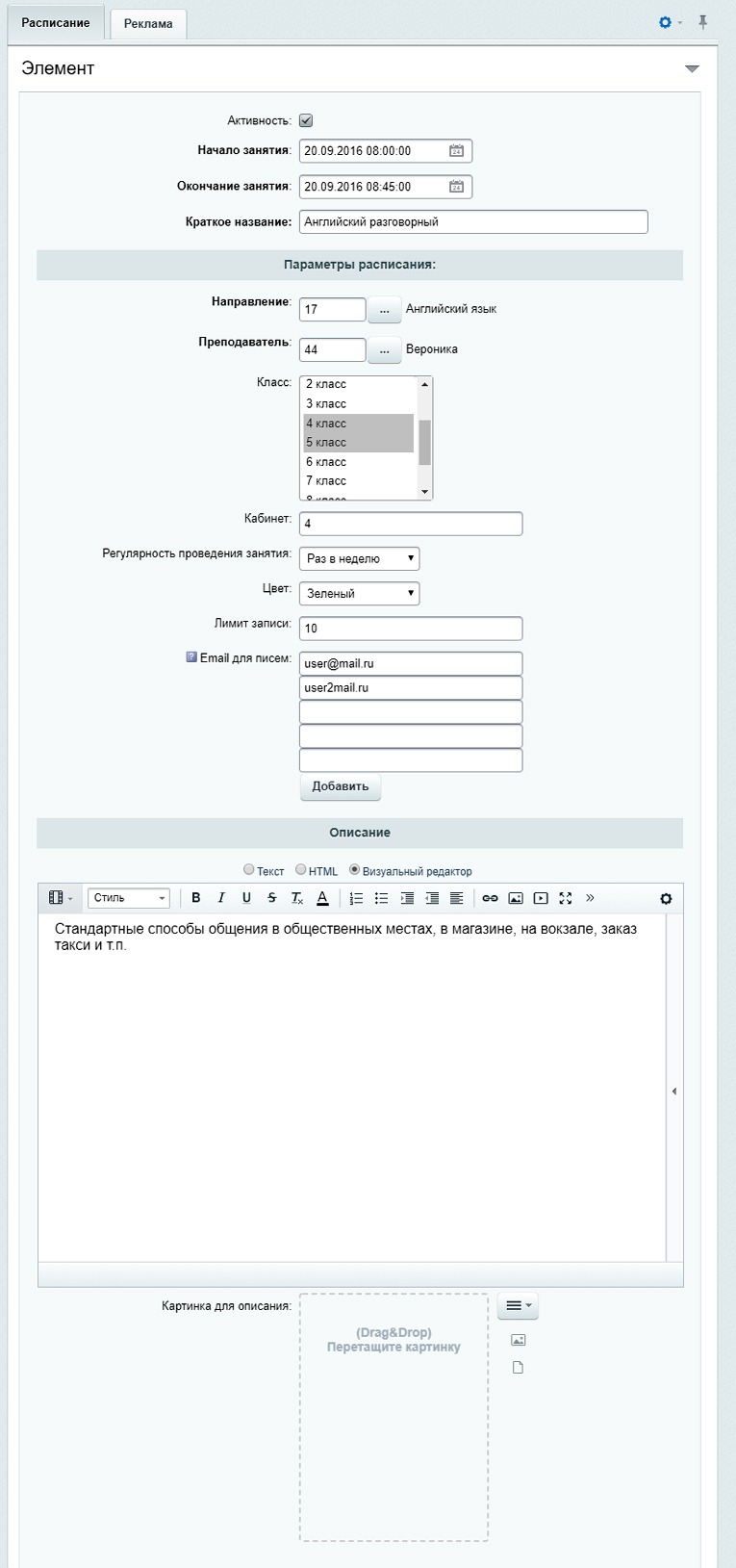Screen dimensions: 736x1568
Task: Select 2 класс in class list
Action: (x=358, y=384)
